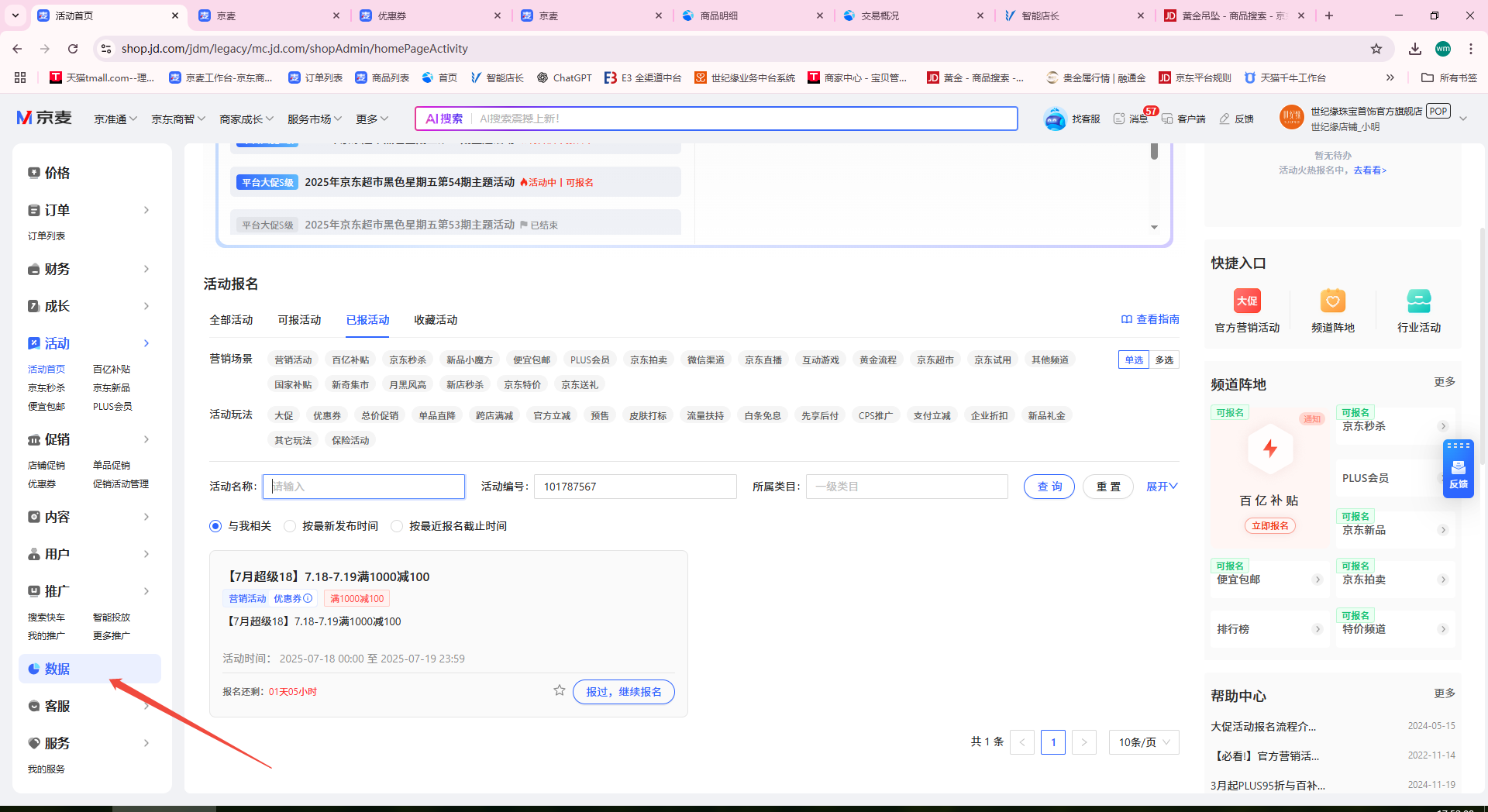Switch scene selection to 多选 mode
This screenshot has width=1488, height=812.
1164,360
